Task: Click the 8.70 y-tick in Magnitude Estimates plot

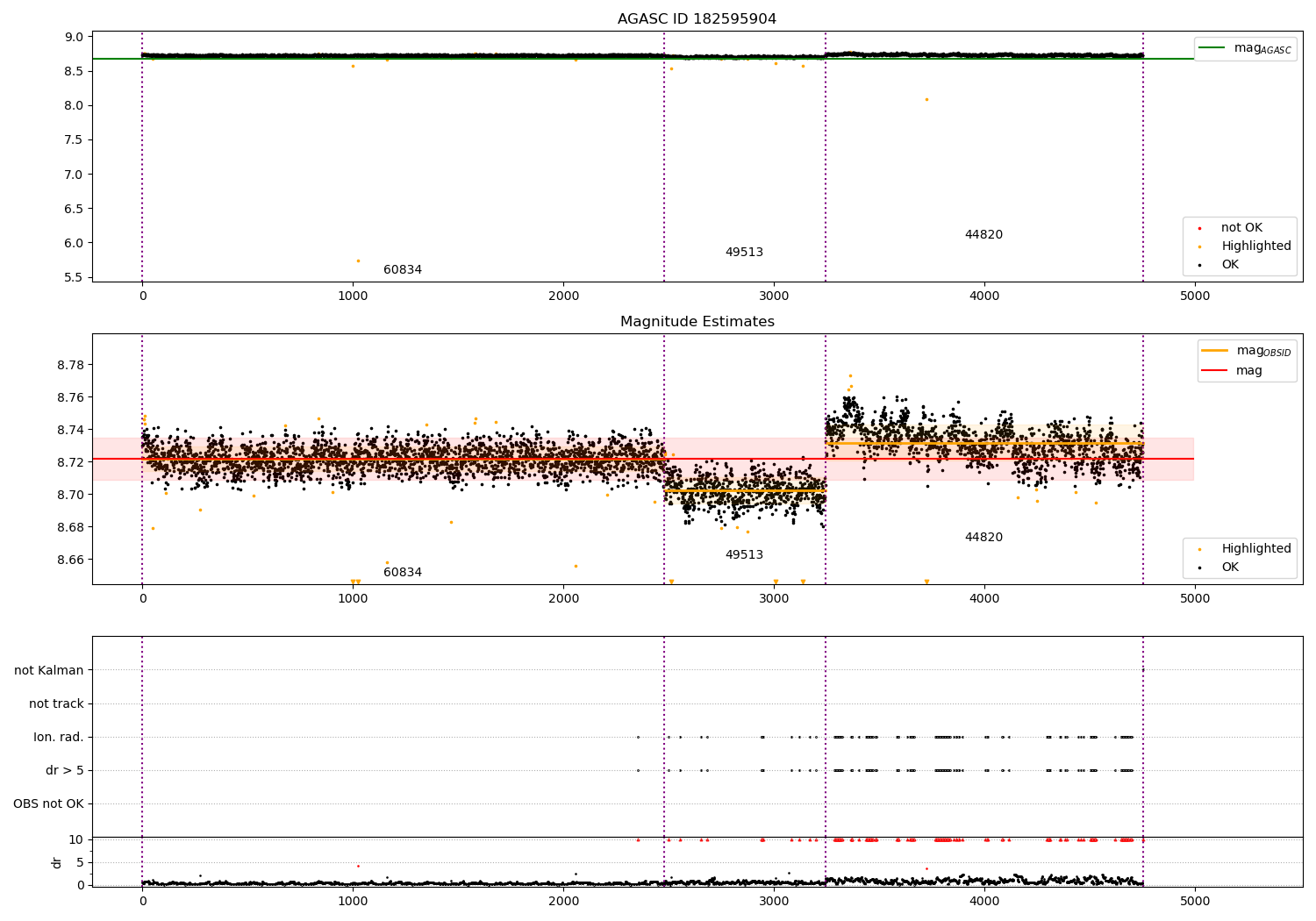Action: pos(71,496)
